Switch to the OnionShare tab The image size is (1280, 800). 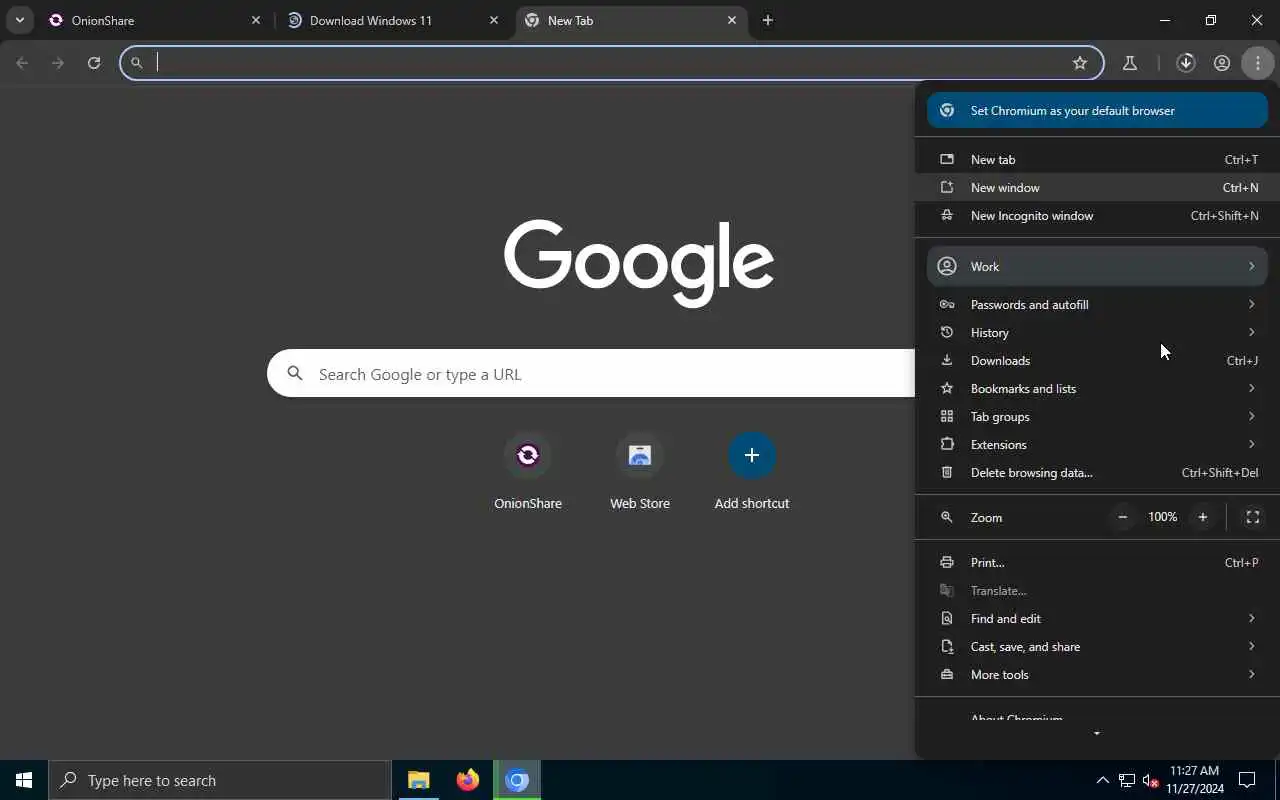point(156,20)
